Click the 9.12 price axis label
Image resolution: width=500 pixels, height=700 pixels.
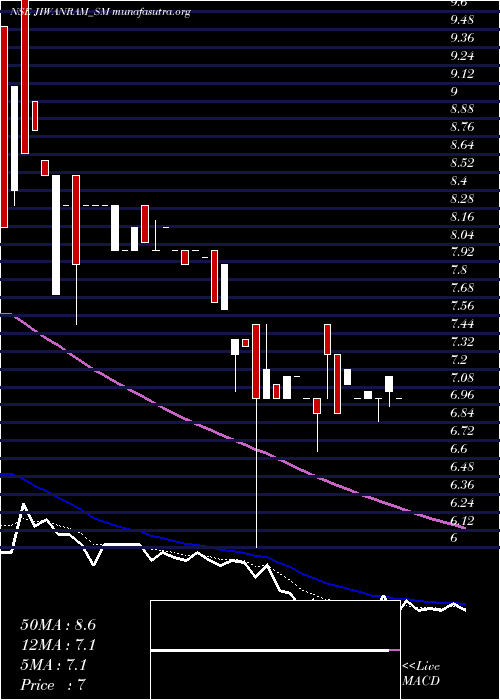[462, 74]
